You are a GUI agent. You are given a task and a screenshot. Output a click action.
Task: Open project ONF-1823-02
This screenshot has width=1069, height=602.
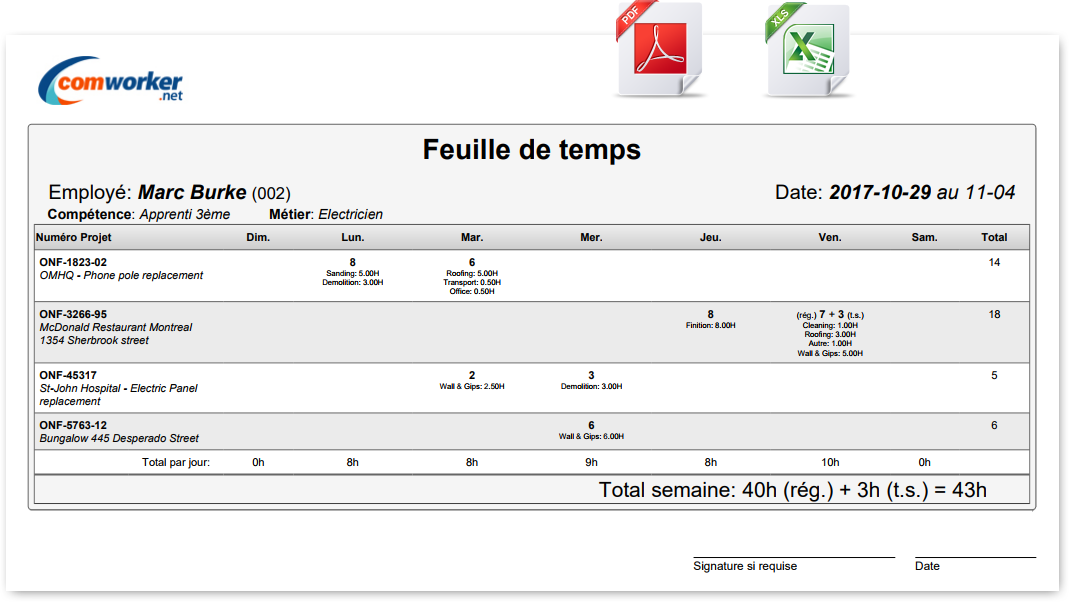pyautogui.click(x=73, y=262)
